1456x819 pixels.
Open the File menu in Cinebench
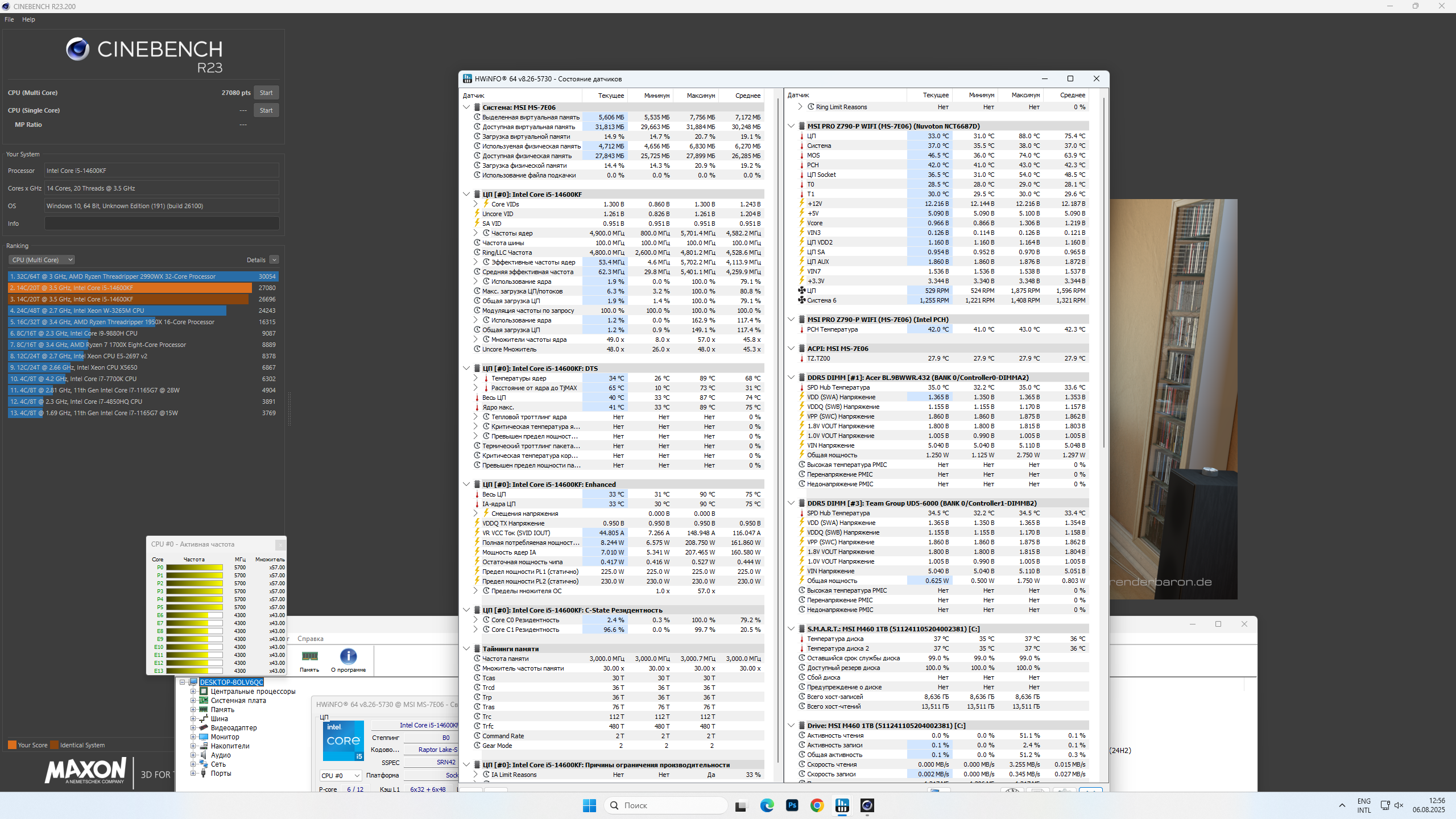[9, 19]
